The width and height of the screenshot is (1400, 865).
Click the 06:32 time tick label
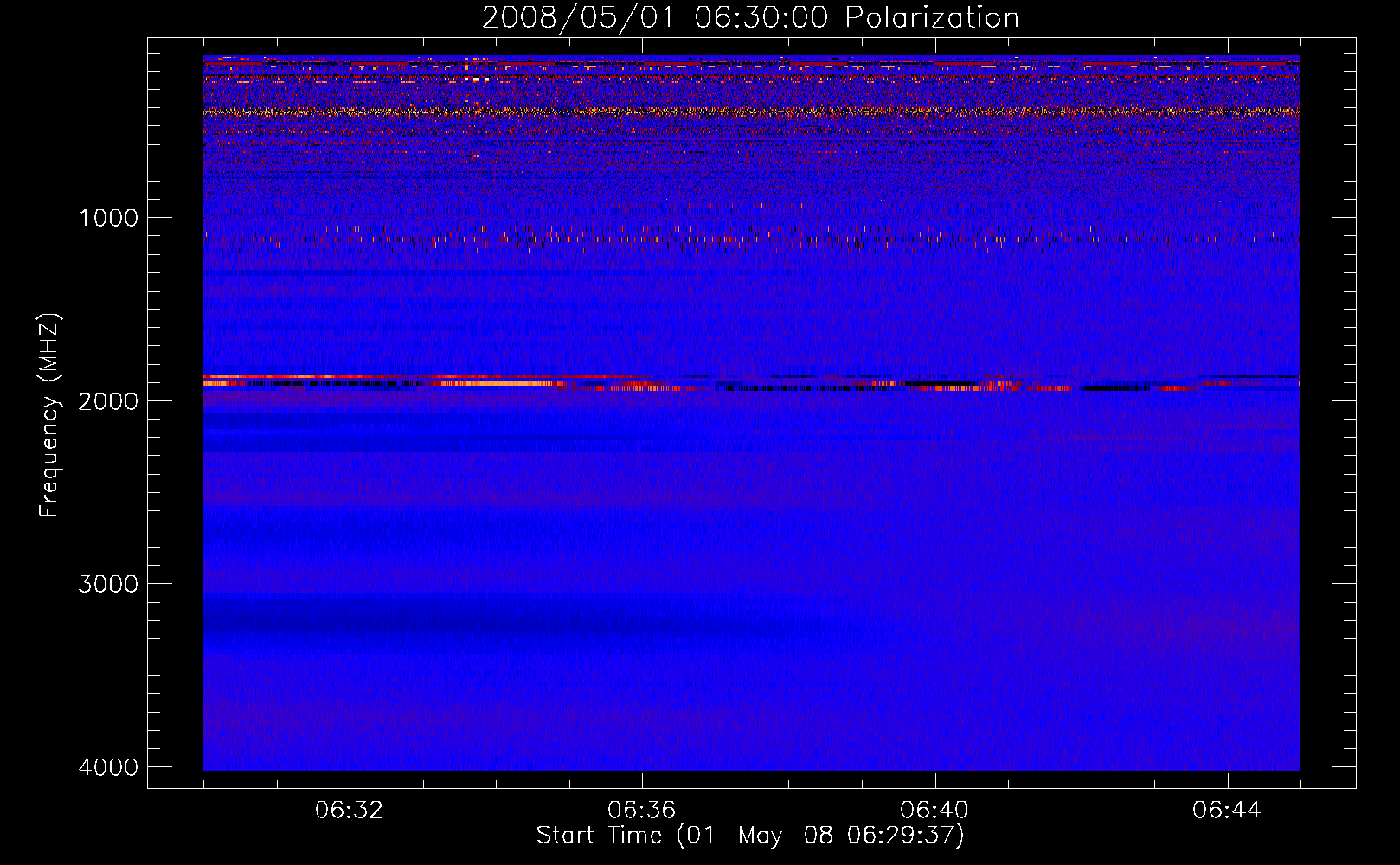click(x=350, y=811)
